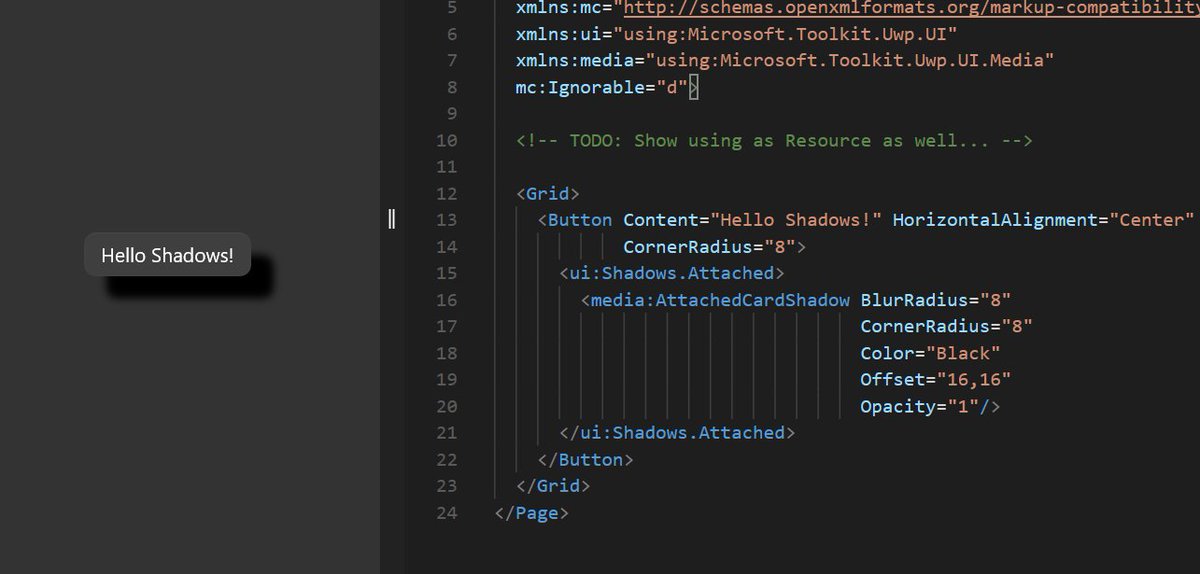
Task: Click the Color="Black" attribute
Action: tap(930, 353)
